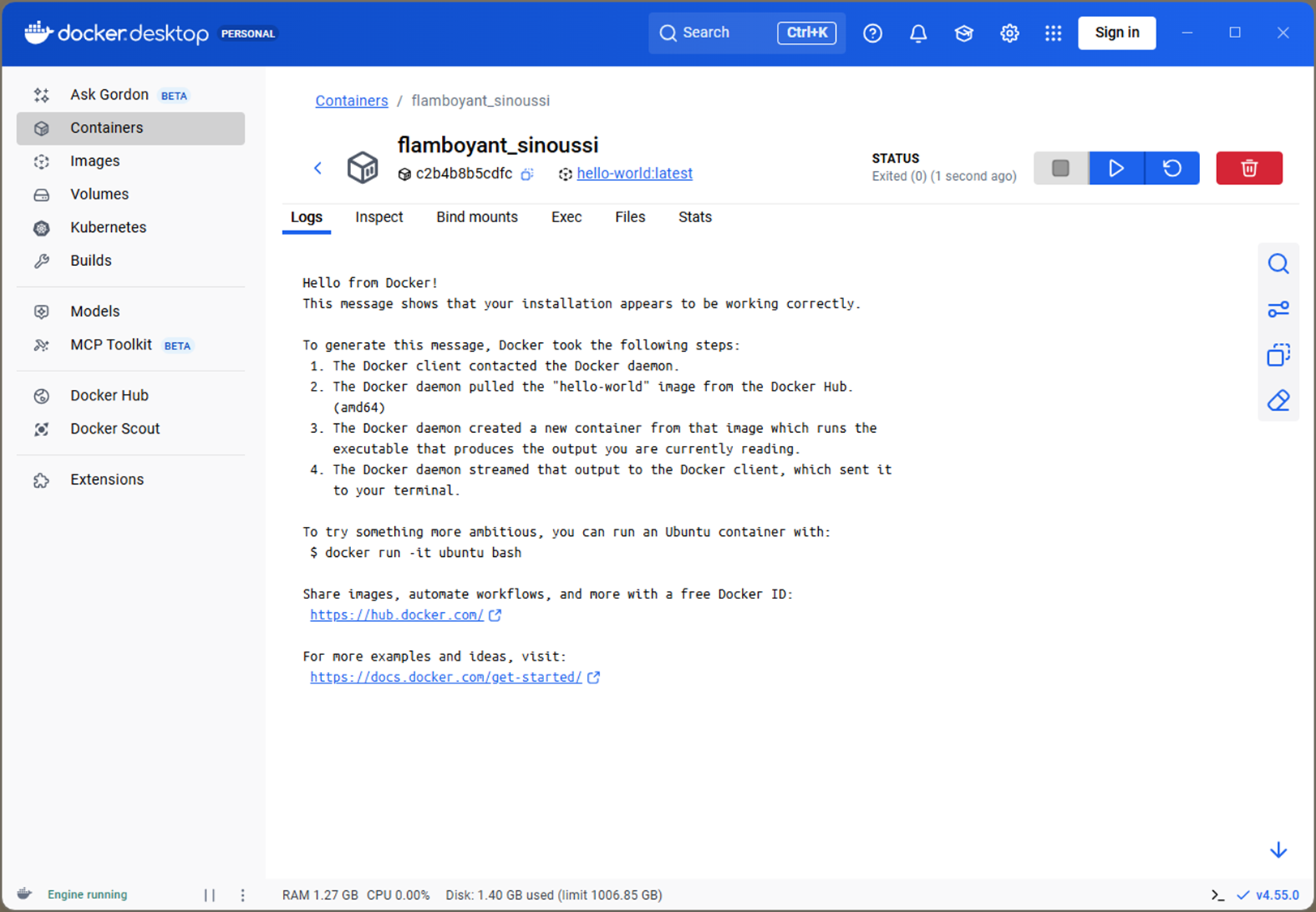Click the Engine running status
1316x912 pixels.
pos(88,895)
